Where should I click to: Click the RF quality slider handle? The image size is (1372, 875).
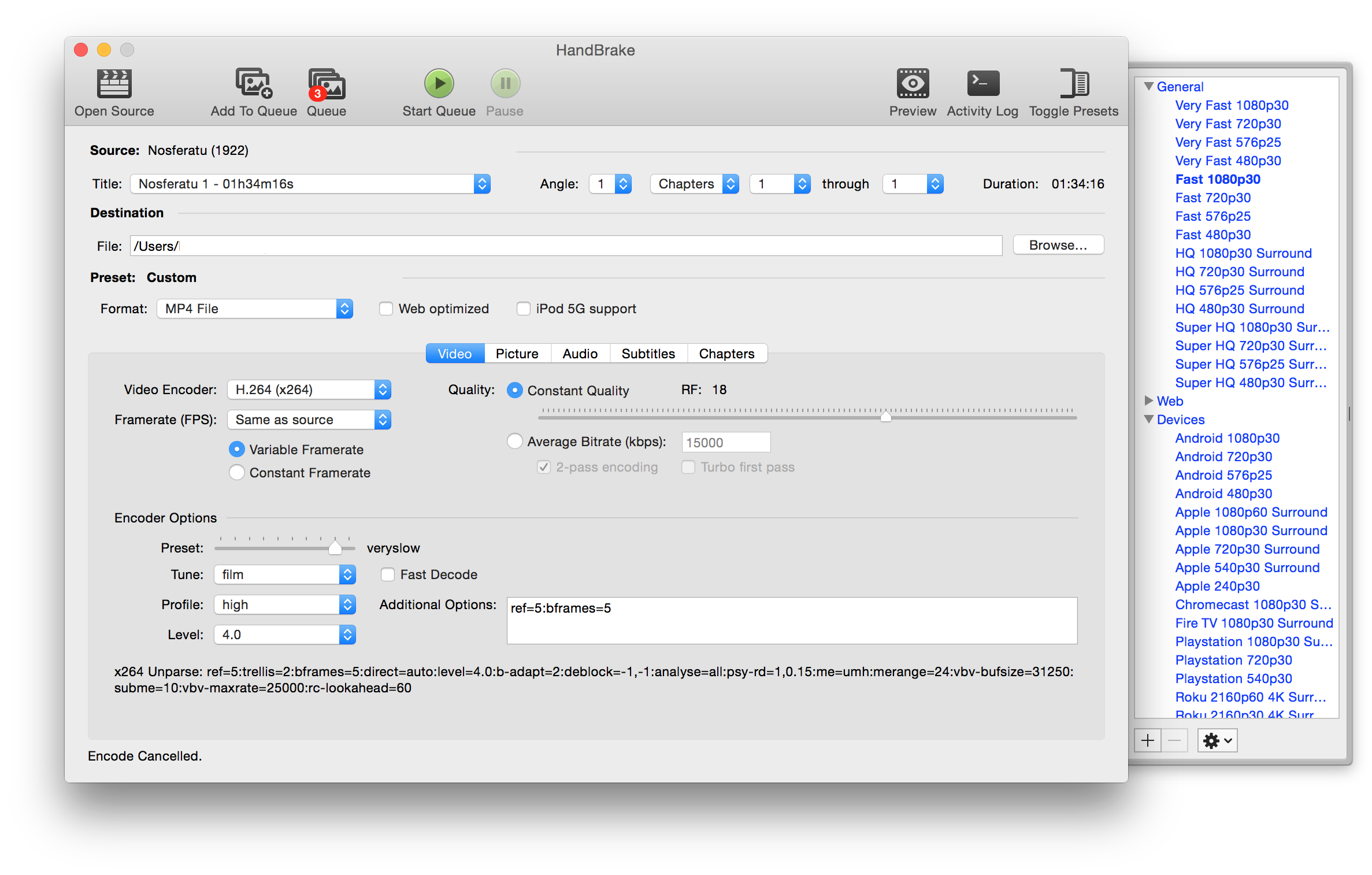pyautogui.click(x=885, y=416)
